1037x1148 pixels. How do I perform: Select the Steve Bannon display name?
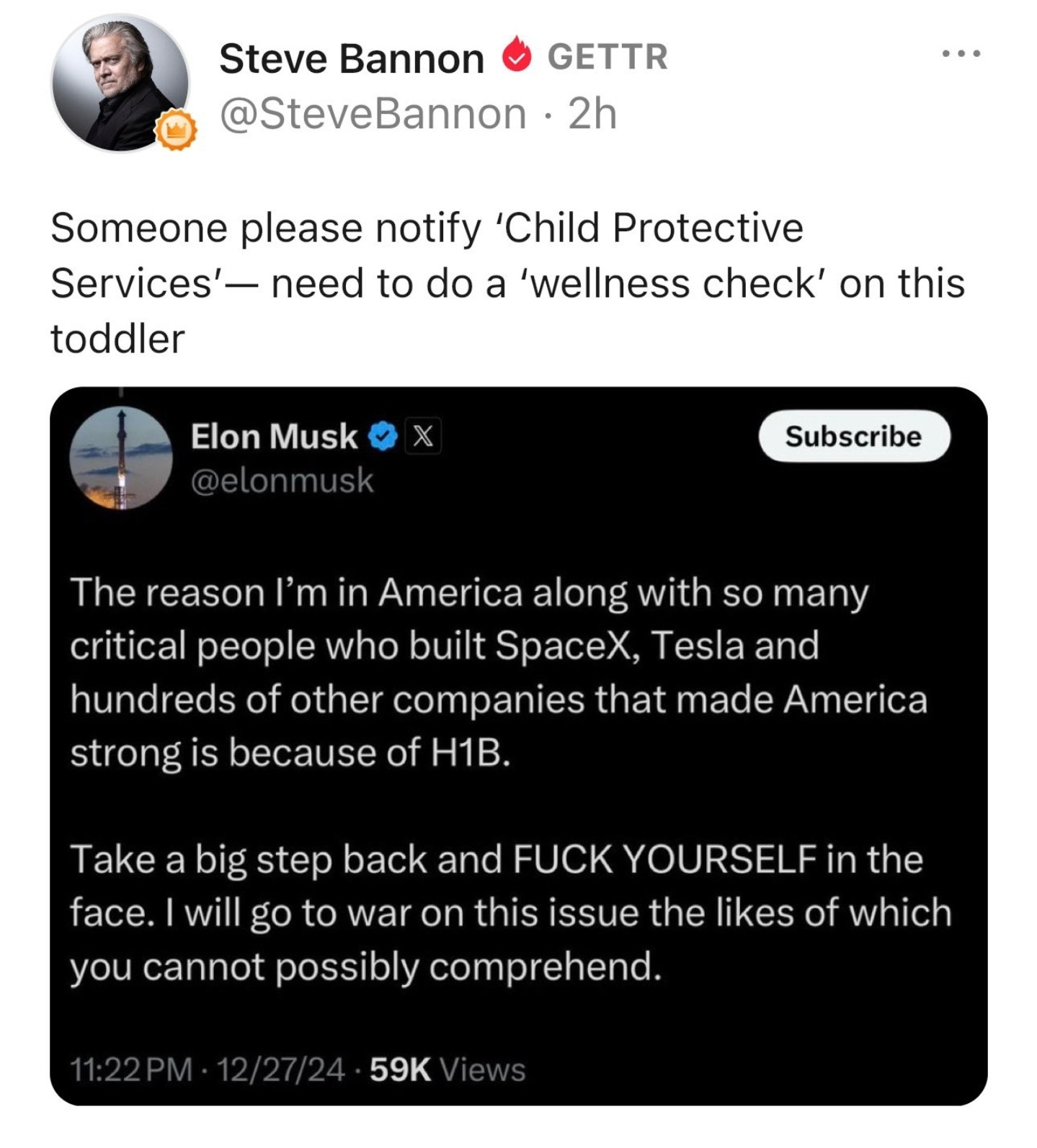(x=352, y=58)
